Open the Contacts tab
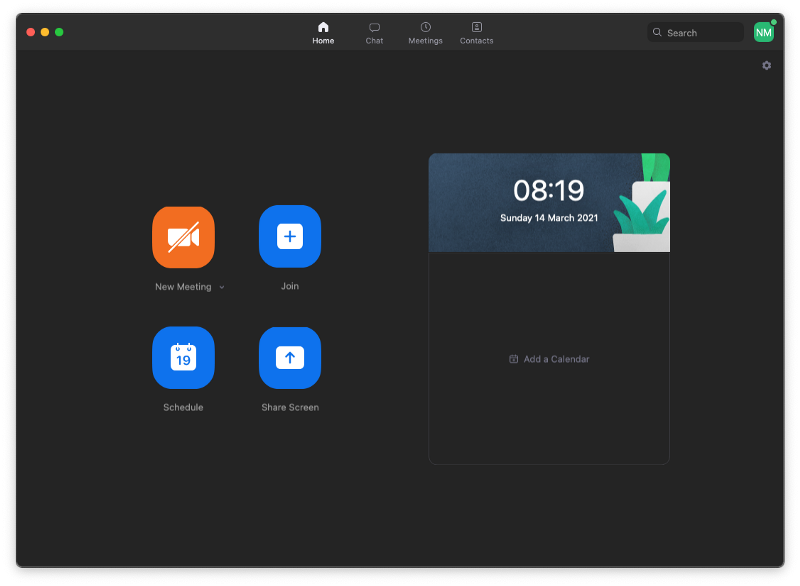The width and height of the screenshot is (800, 586). click(x=477, y=33)
